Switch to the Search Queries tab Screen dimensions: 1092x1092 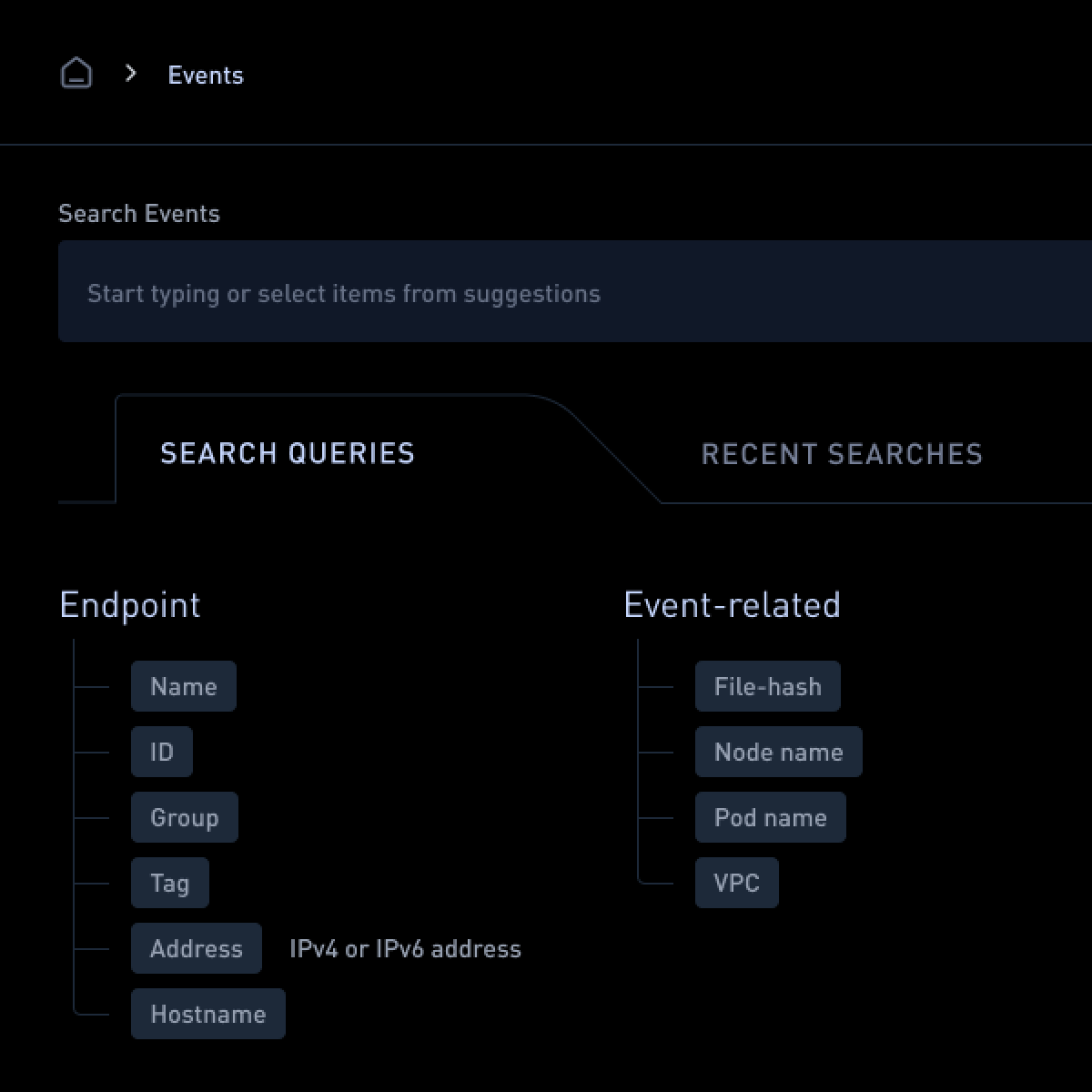pos(288,453)
